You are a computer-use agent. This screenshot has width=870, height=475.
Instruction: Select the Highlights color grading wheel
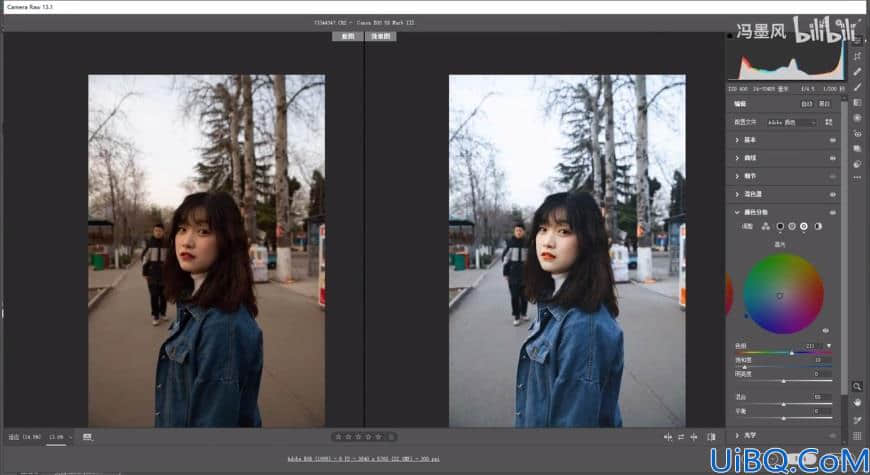[804, 226]
